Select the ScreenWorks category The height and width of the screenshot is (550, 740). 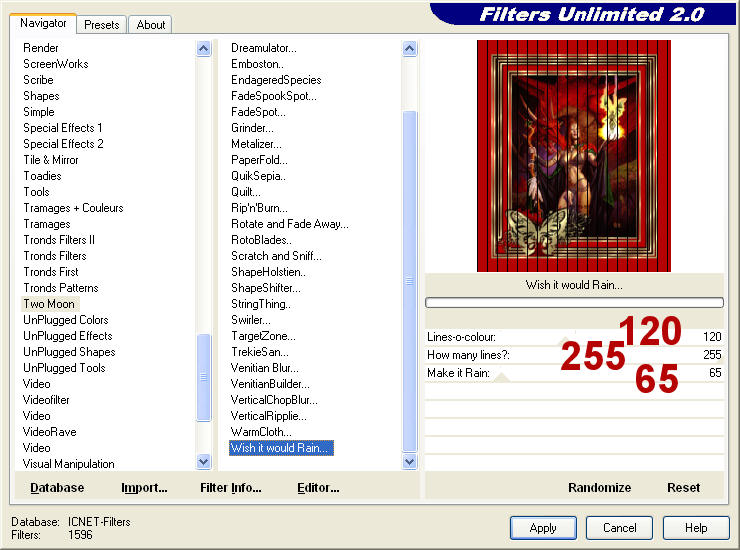tap(56, 64)
